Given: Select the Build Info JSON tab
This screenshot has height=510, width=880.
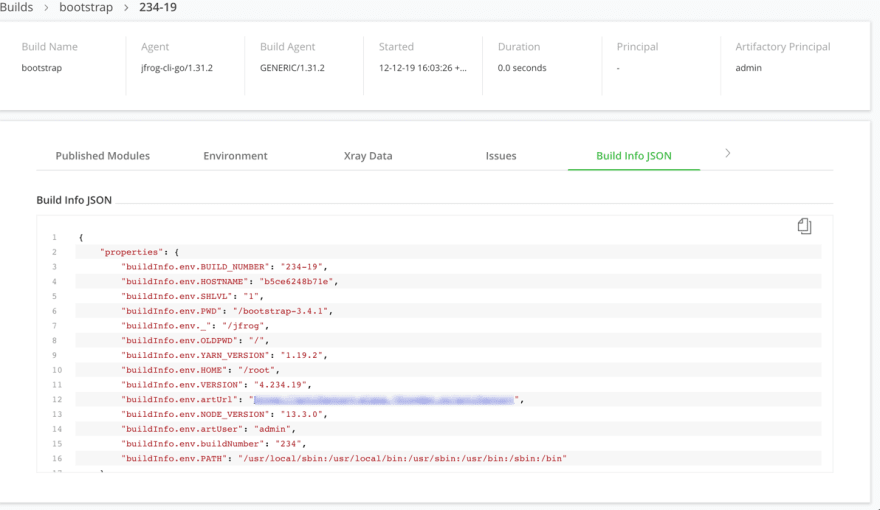Looking at the screenshot, I should [634, 155].
